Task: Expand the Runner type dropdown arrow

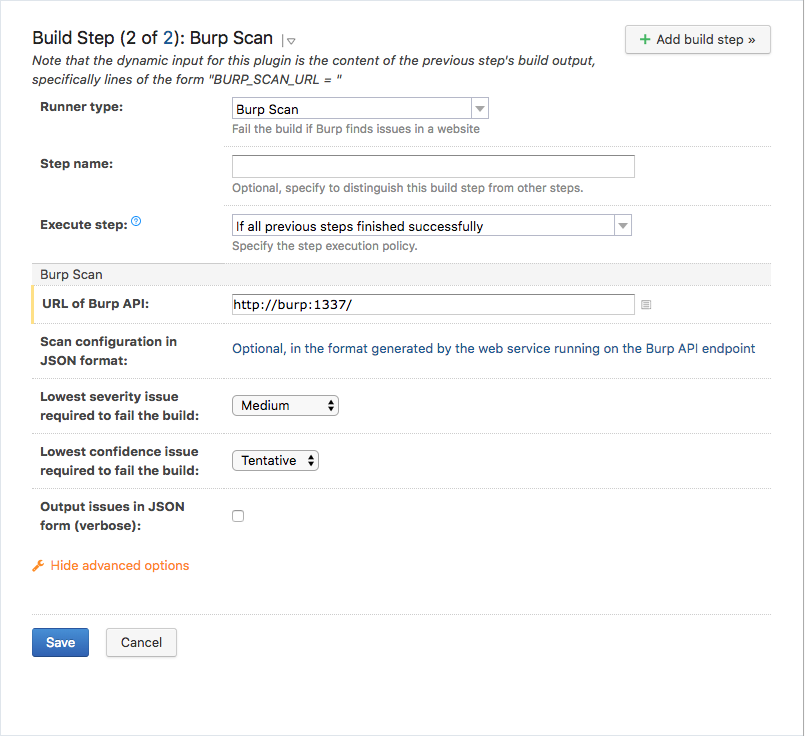Action: tap(480, 109)
